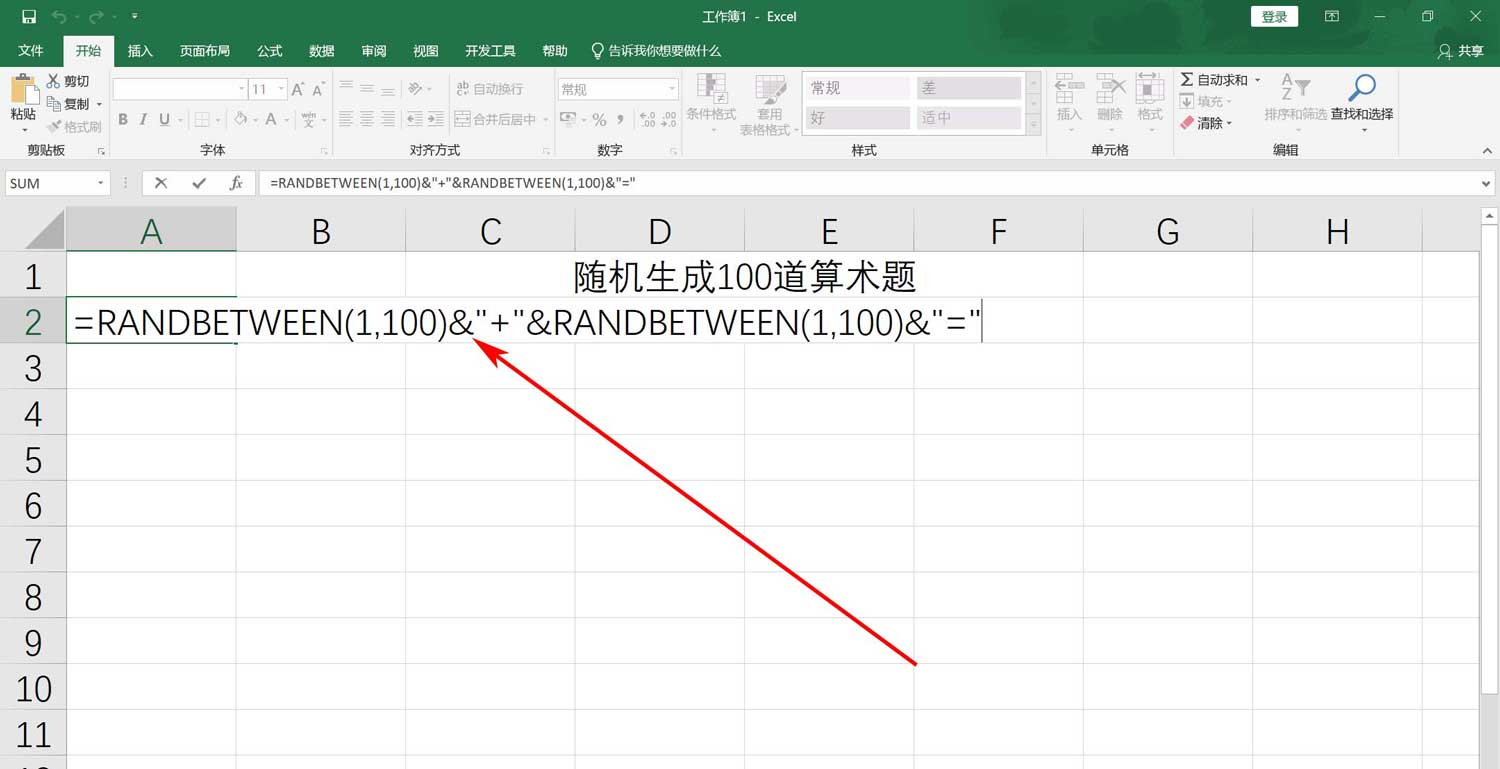Open the 开发工具 ribbon tab
Image resolution: width=1500 pixels, height=769 pixels.
tap(489, 51)
